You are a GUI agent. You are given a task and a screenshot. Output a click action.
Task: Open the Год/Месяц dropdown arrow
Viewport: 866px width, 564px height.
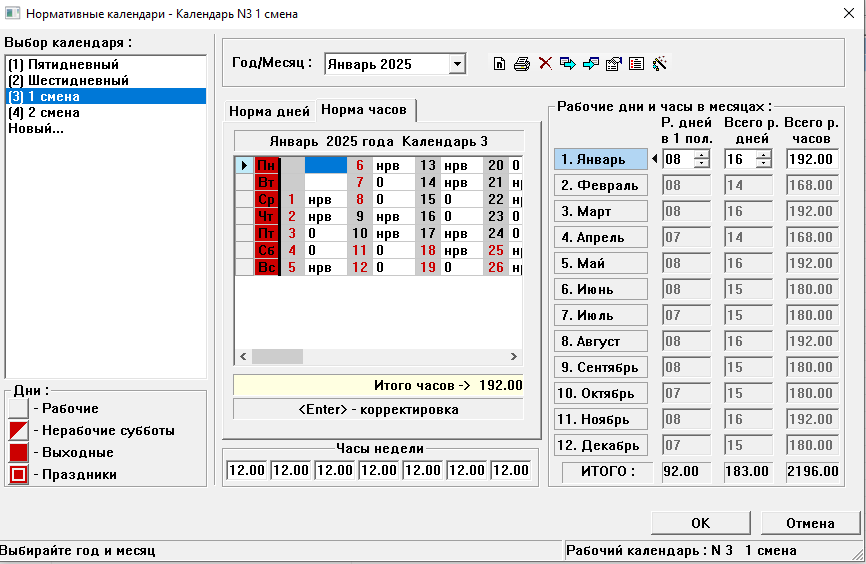(457, 64)
